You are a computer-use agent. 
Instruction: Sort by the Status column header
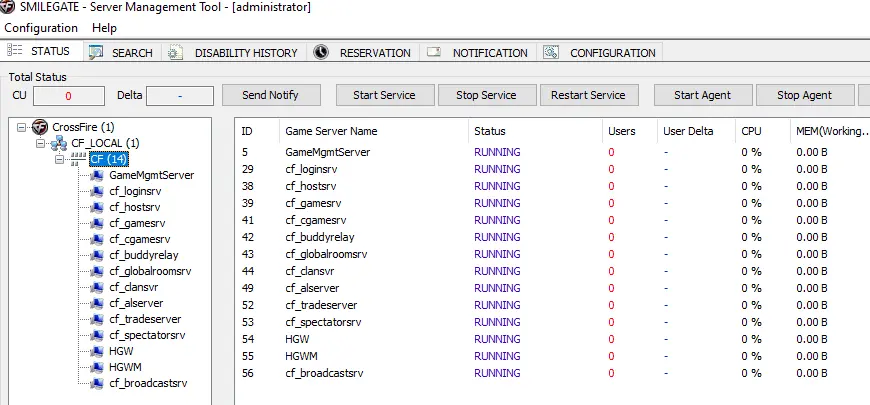point(535,131)
